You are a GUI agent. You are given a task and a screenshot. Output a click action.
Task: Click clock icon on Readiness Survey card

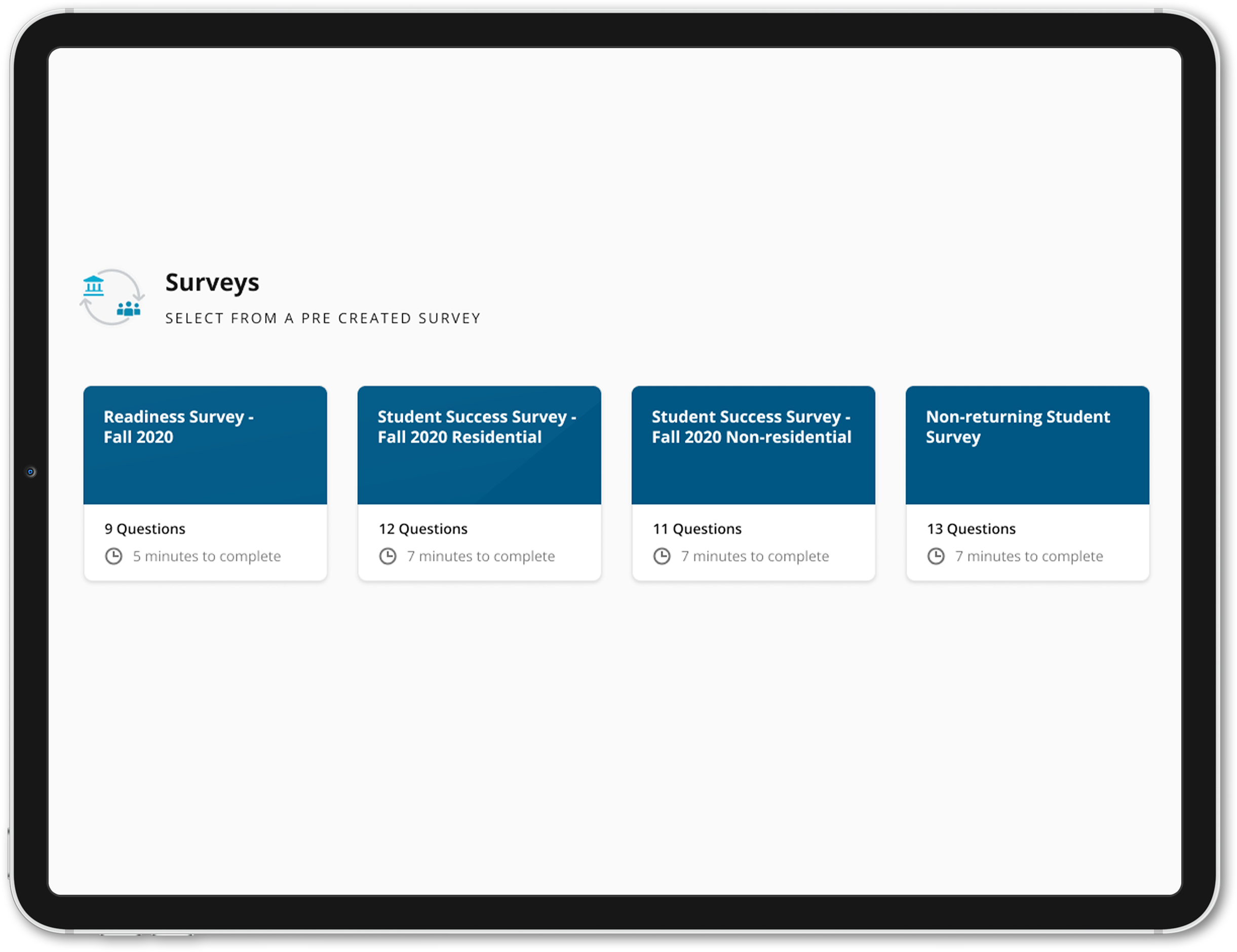click(x=114, y=556)
